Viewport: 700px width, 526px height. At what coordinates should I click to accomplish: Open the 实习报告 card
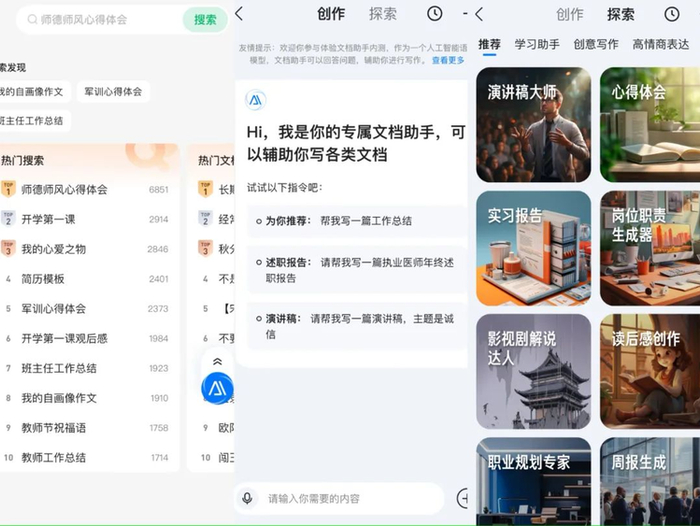533,248
